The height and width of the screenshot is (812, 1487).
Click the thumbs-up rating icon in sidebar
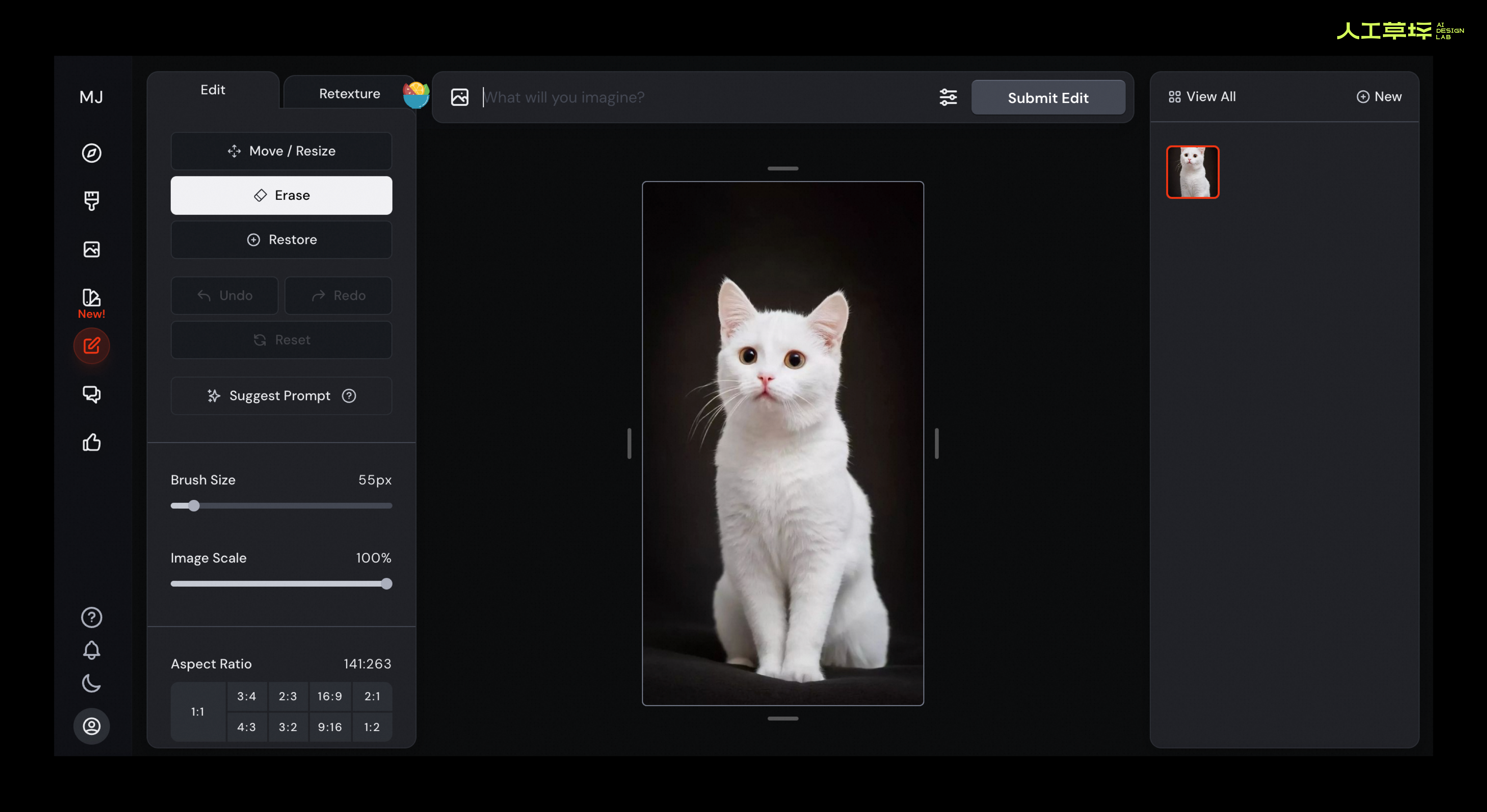coord(91,443)
